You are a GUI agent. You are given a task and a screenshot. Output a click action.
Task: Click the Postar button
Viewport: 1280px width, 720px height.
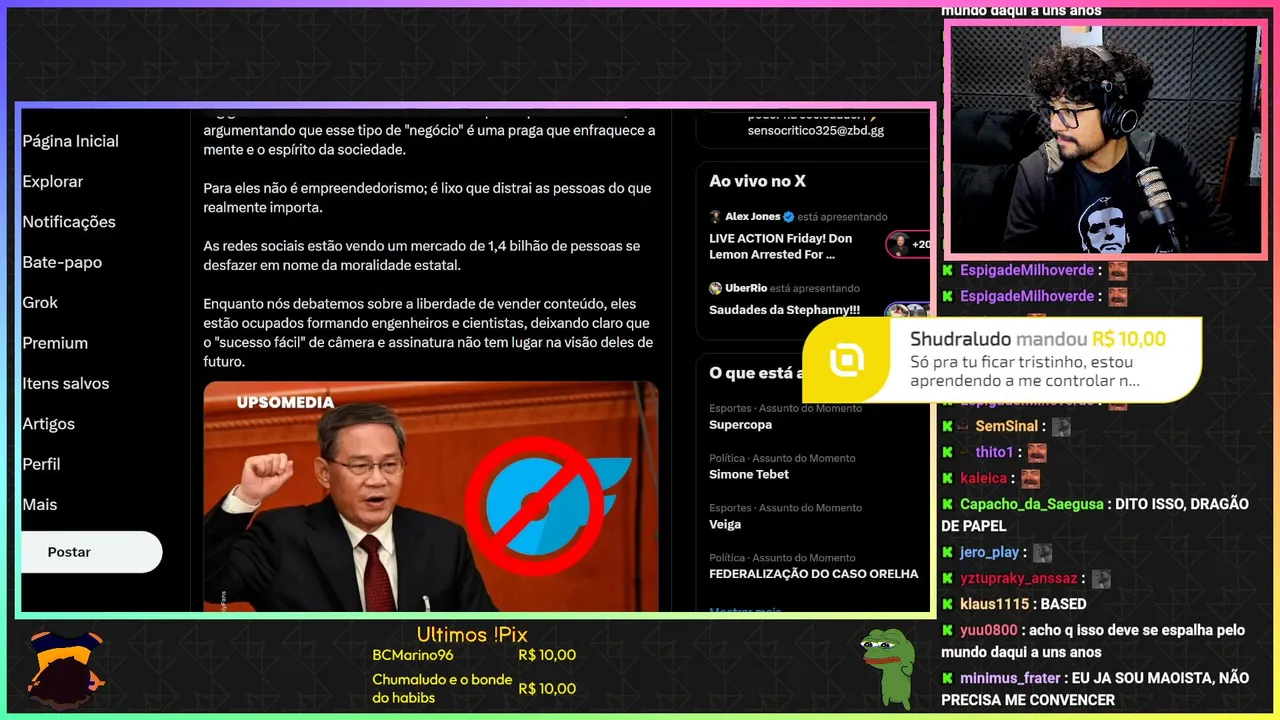pos(91,552)
